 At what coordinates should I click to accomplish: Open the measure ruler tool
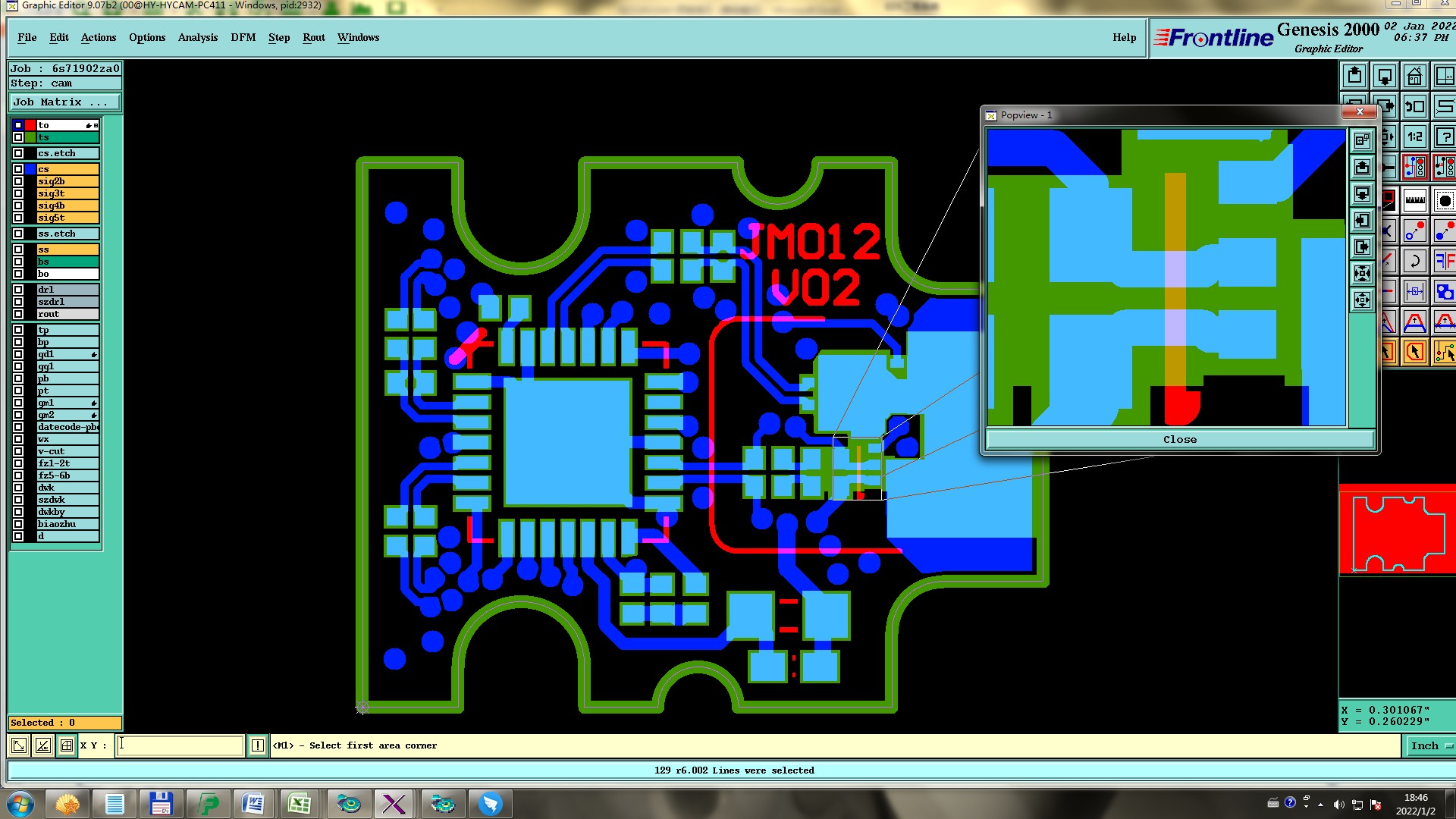(1414, 201)
